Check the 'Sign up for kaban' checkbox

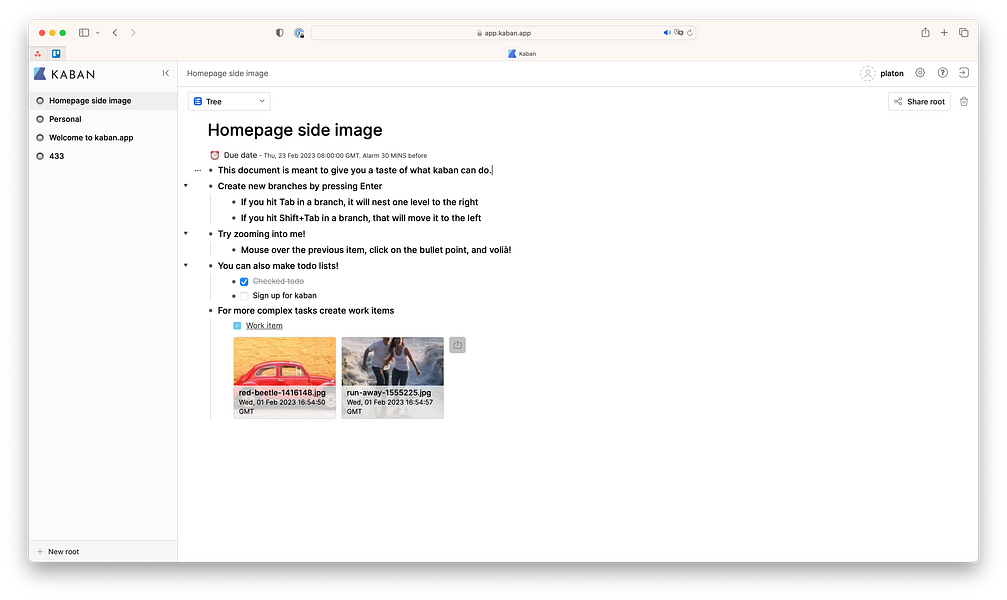(x=244, y=296)
